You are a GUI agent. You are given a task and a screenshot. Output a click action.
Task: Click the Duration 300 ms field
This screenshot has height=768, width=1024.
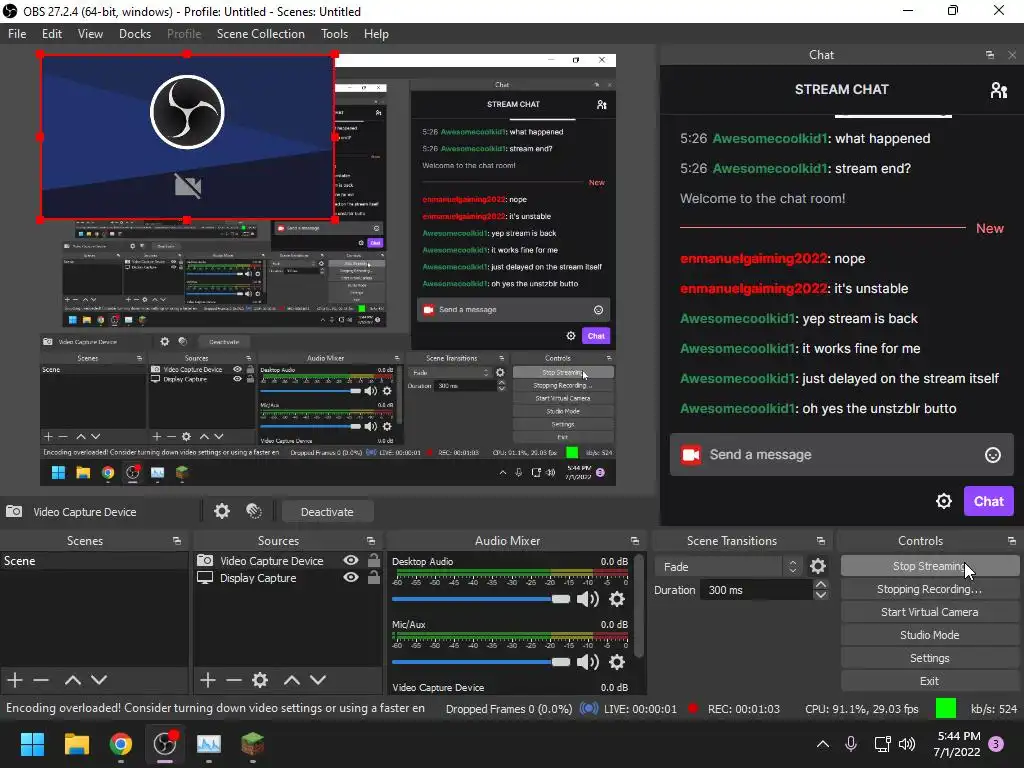click(756, 590)
